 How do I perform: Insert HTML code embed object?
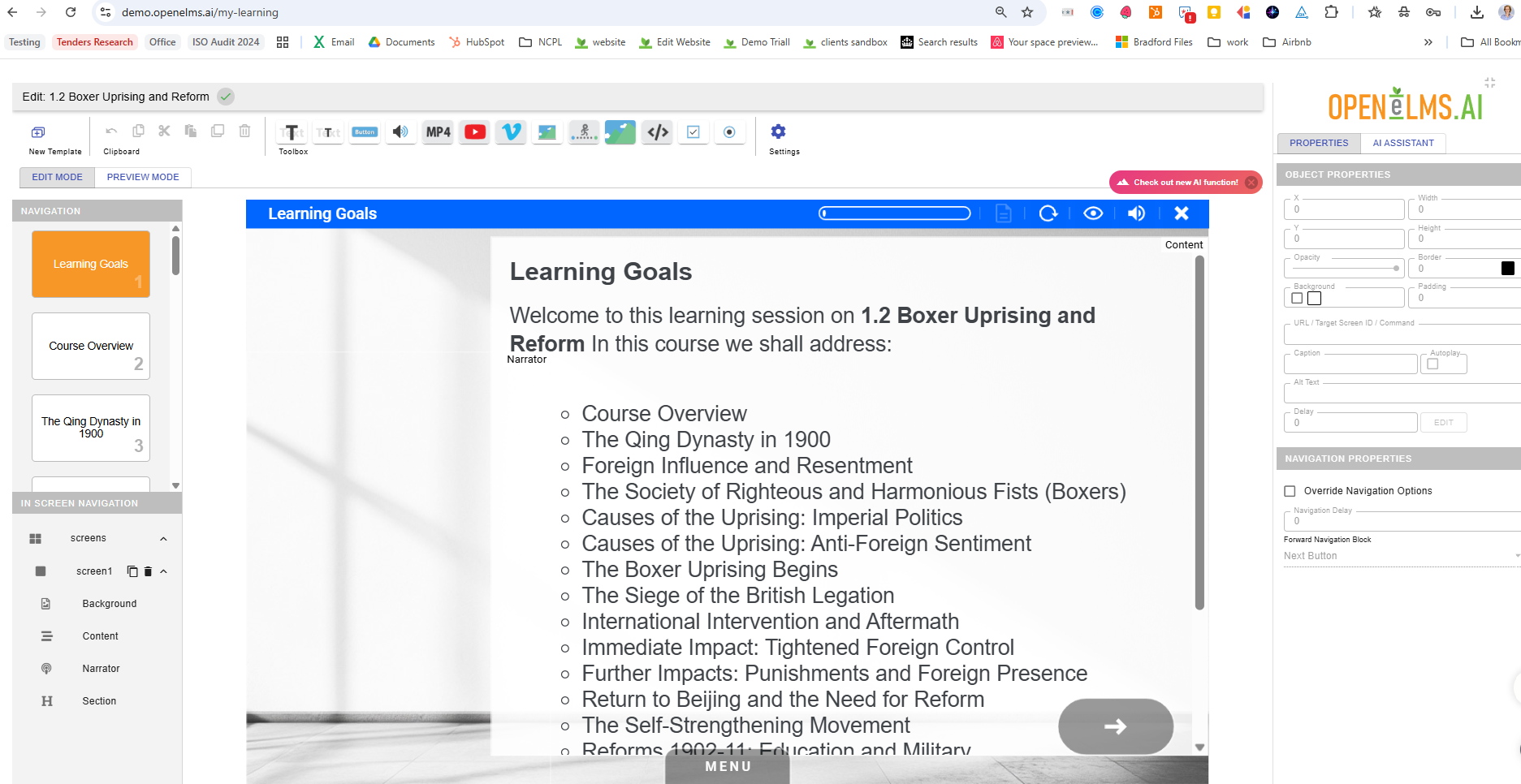tap(658, 131)
